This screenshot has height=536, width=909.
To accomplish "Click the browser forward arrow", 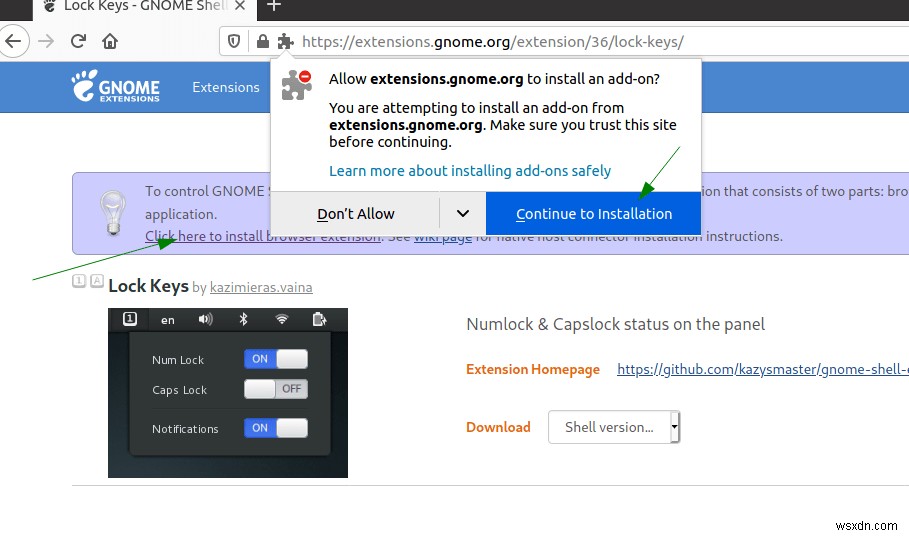I will [x=46, y=41].
